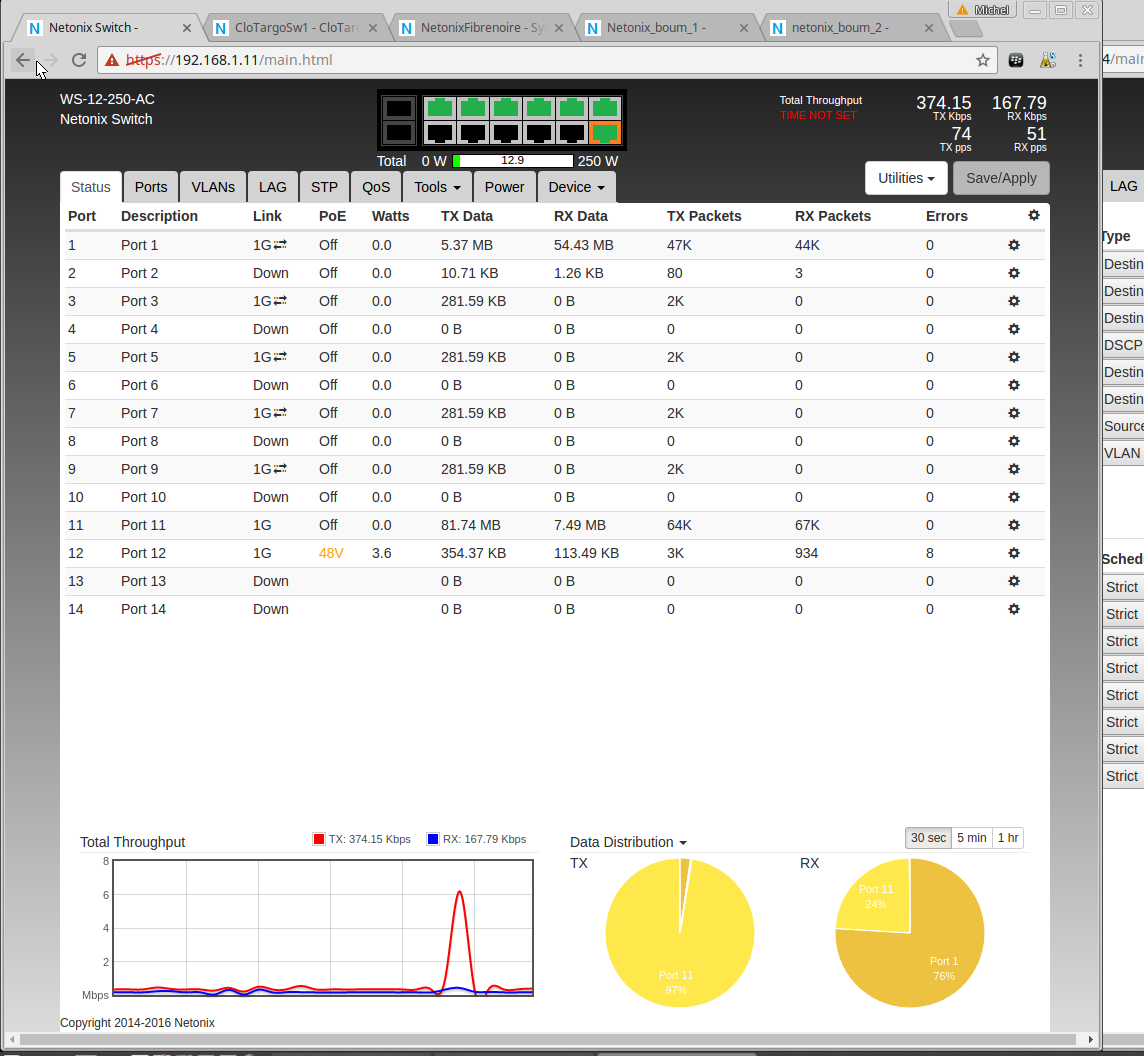This screenshot has height=1056, width=1144.
Task: Expand the Tools dropdown tab
Action: (437, 187)
